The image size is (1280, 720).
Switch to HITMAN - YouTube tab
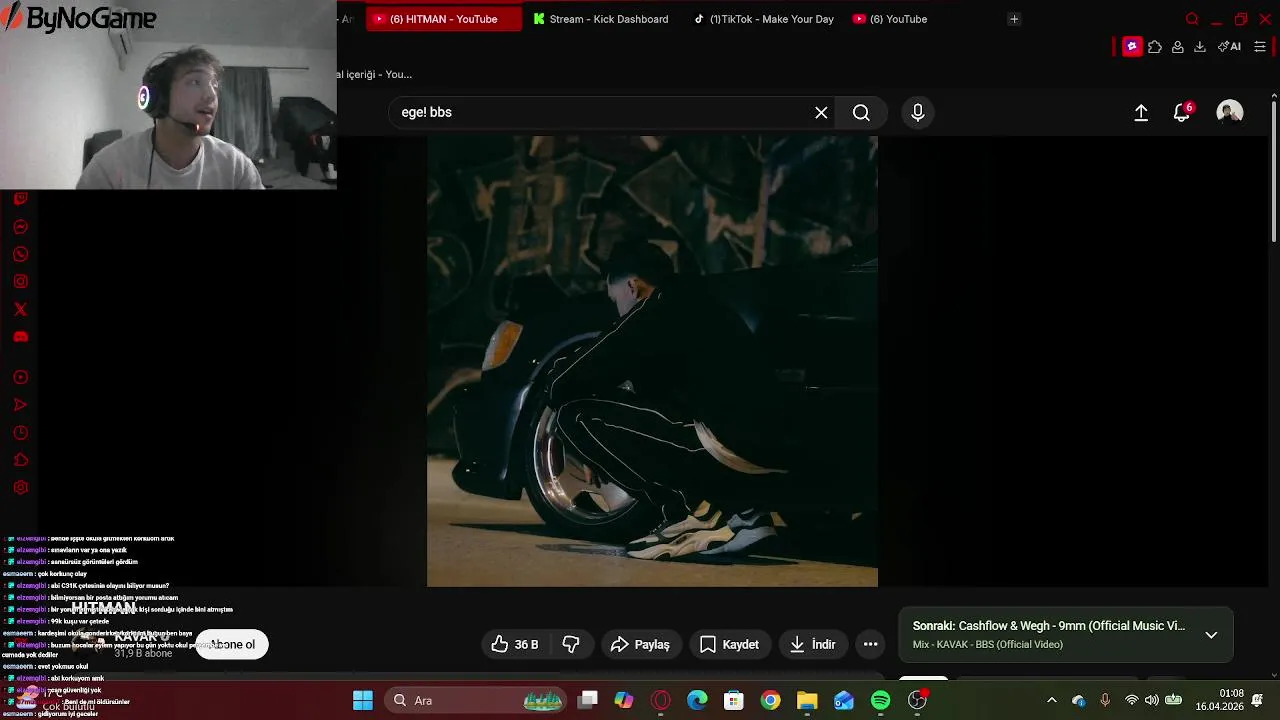444,19
